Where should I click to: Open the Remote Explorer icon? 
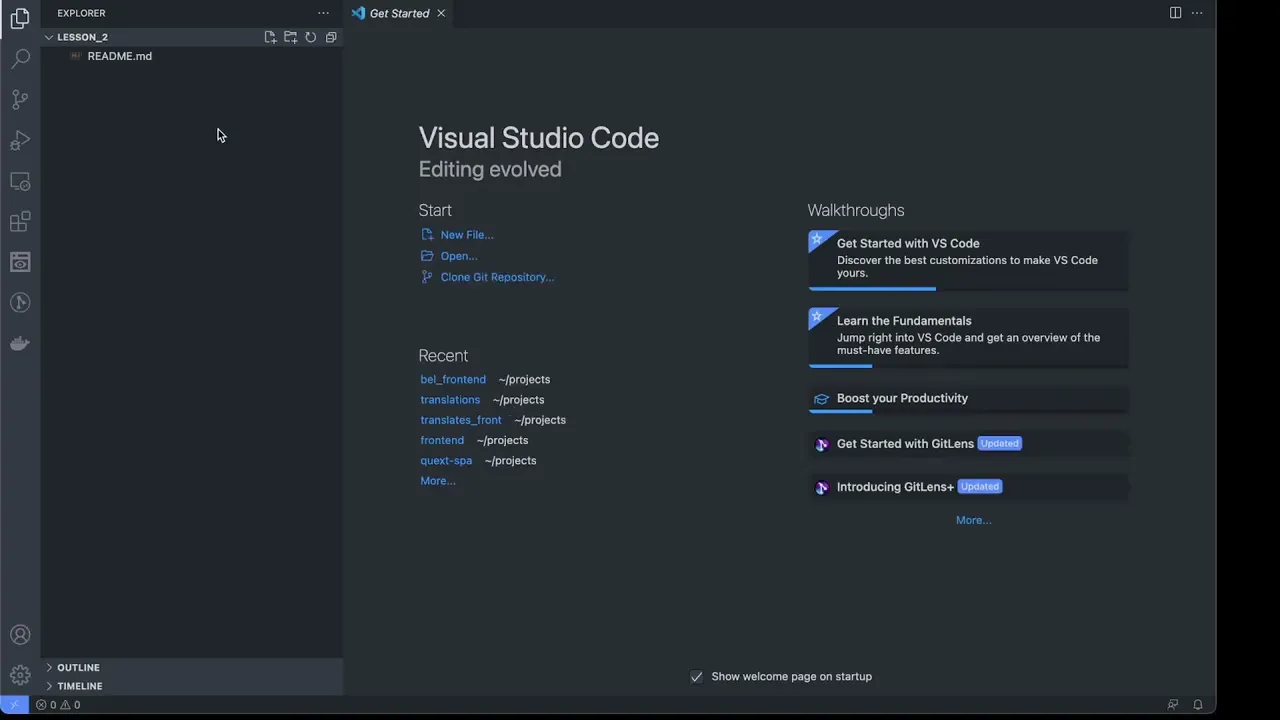[20, 181]
